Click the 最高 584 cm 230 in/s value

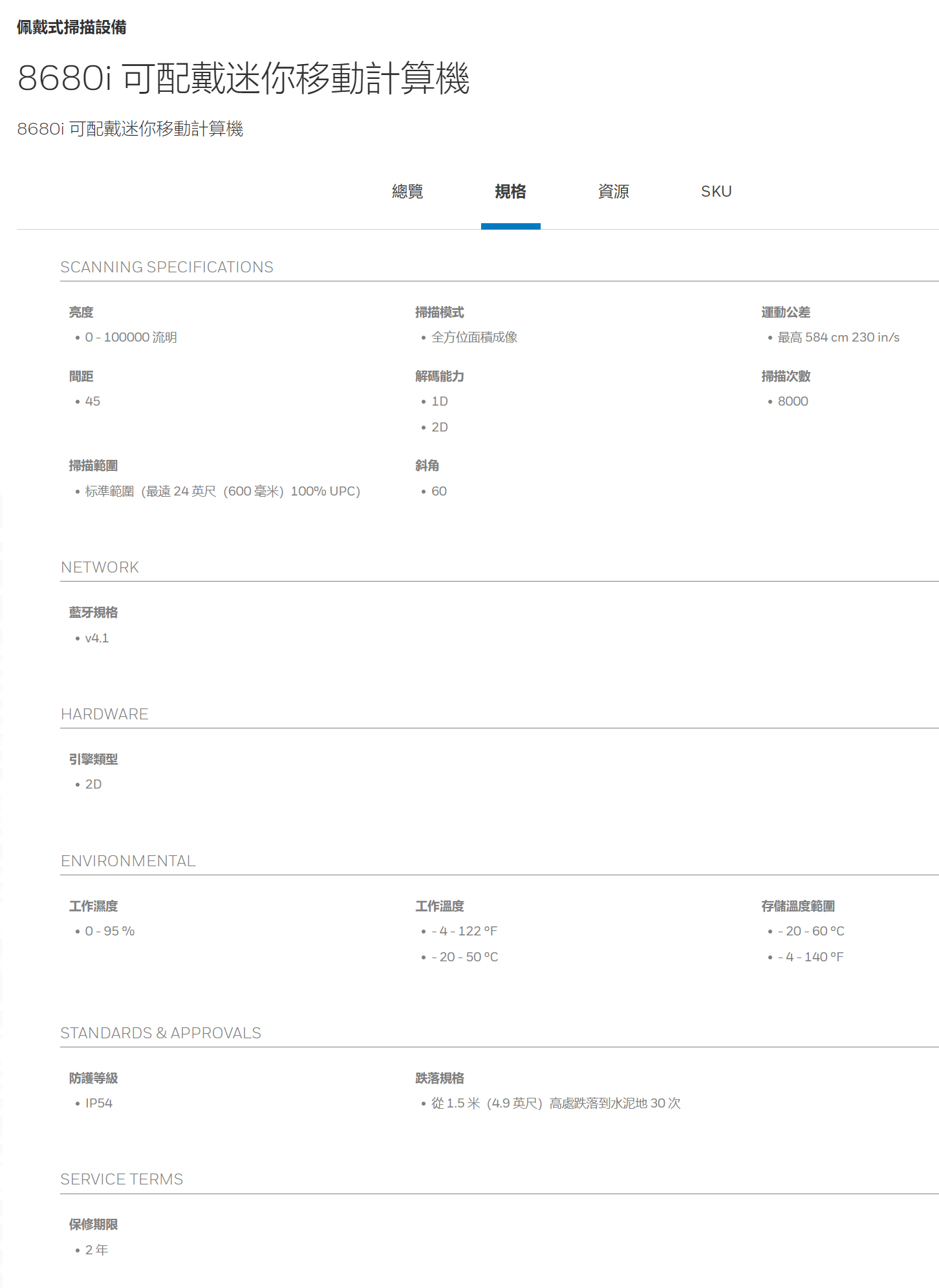coord(838,338)
